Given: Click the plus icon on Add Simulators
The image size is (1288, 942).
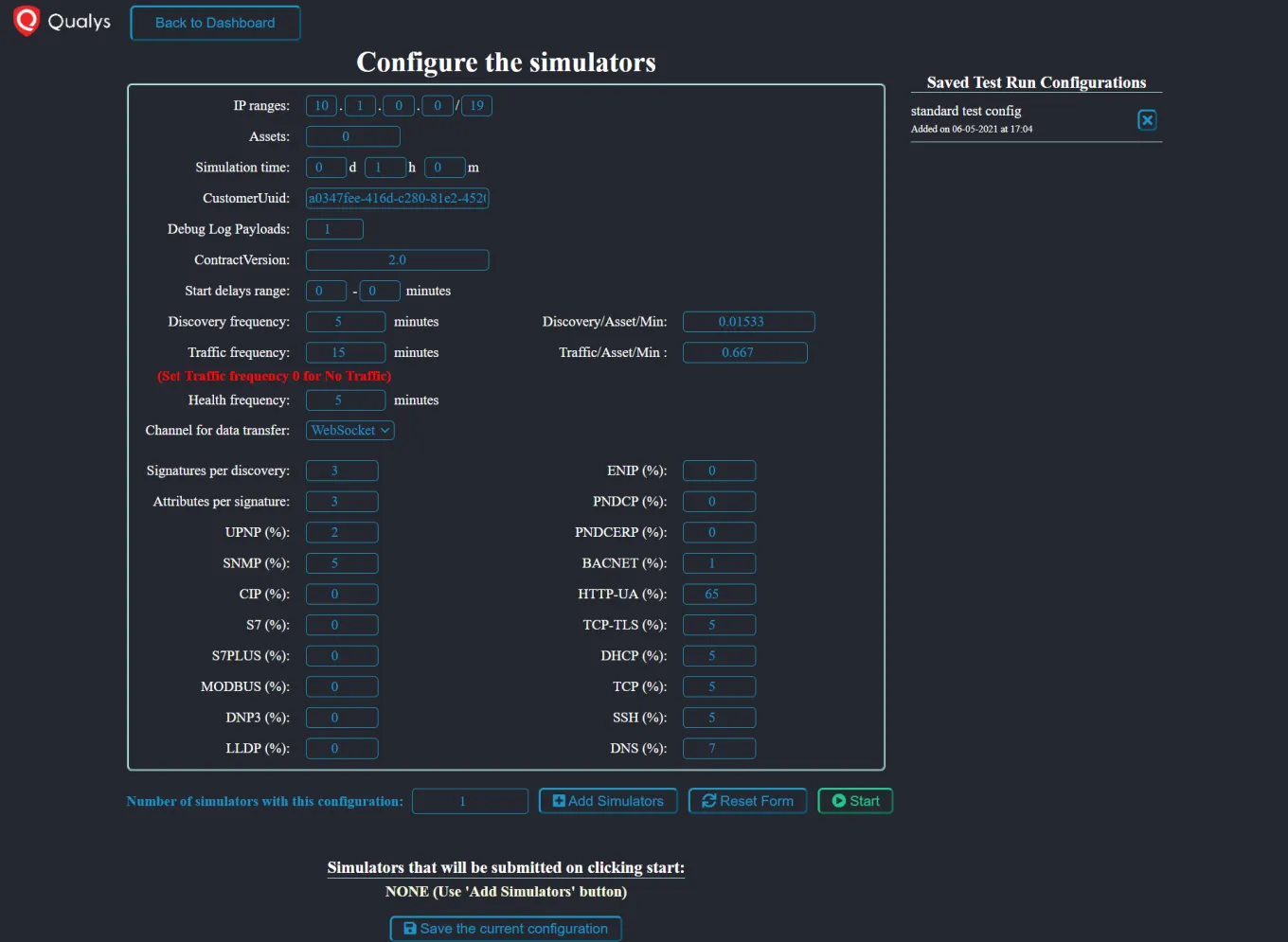Looking at the screenshot, I should pyautogui.click(x=560, y=800).
